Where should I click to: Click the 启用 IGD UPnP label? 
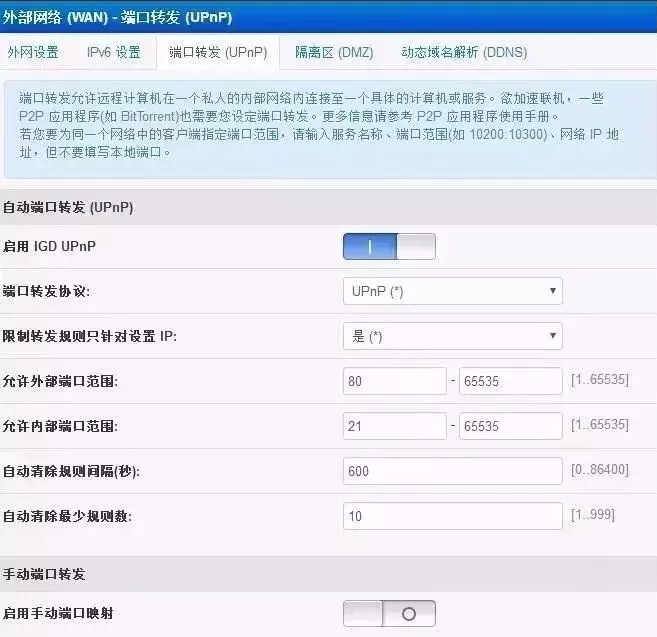coord(49,246)
